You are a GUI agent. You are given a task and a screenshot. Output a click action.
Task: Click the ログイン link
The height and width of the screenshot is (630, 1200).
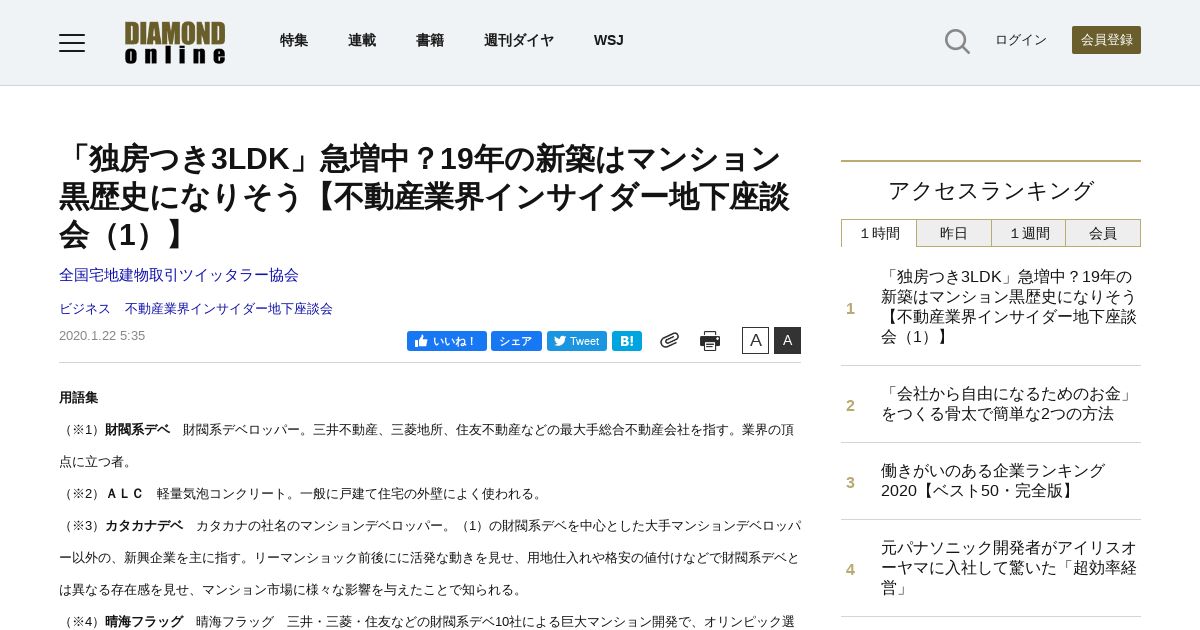tap(1021, 40)
